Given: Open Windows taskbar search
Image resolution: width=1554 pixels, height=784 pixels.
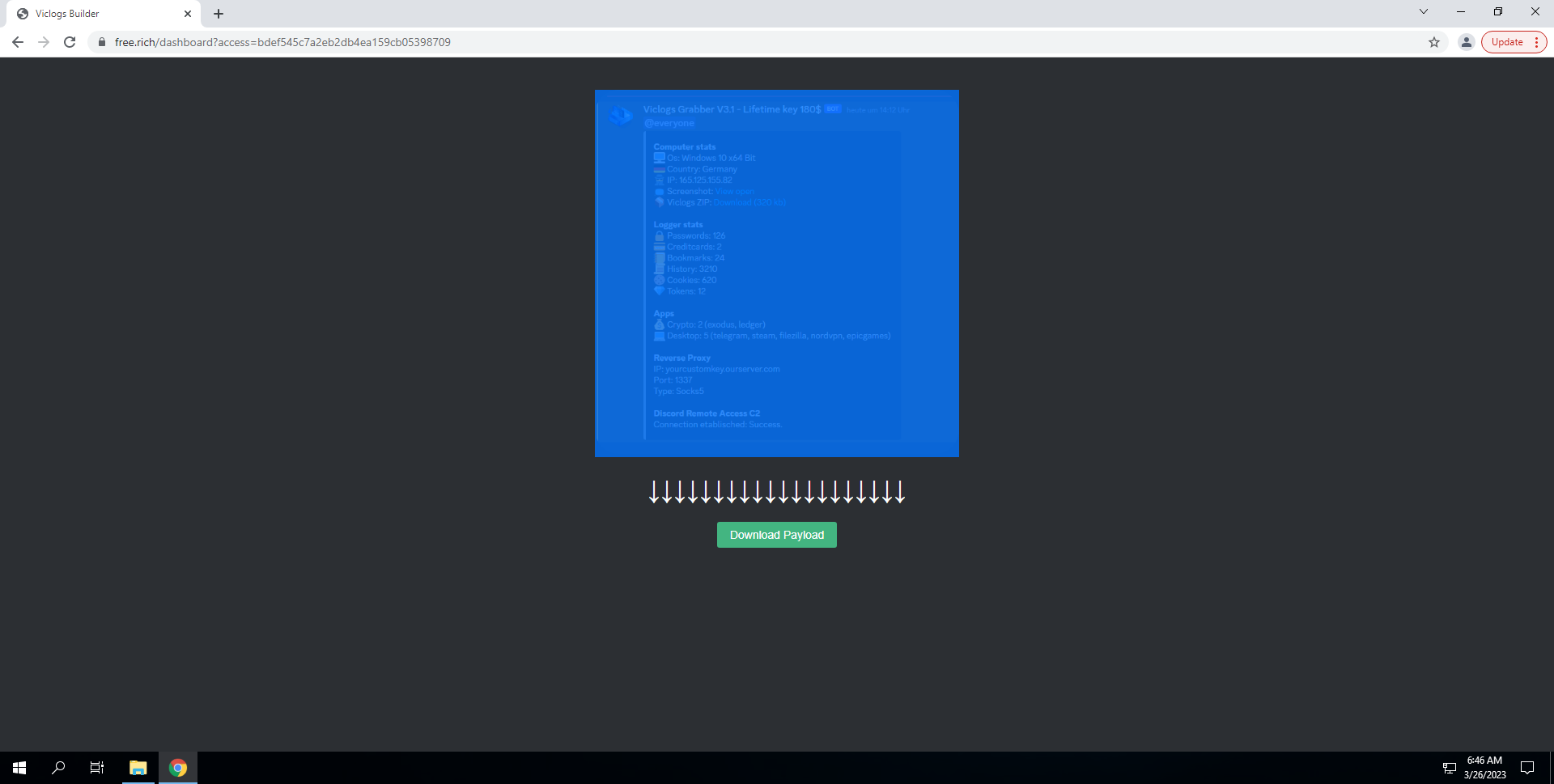Looking at the screenshot, I should (58, 768).
